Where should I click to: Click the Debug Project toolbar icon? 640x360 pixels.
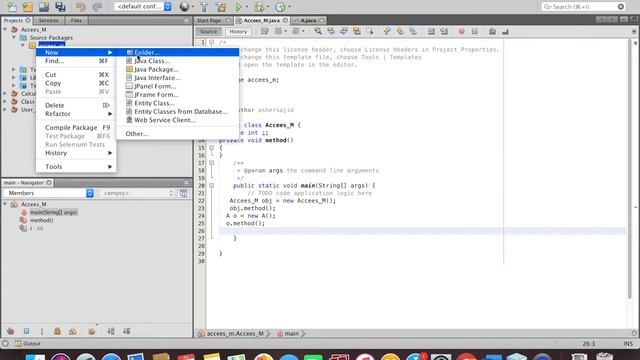click(x=259, y=7)
